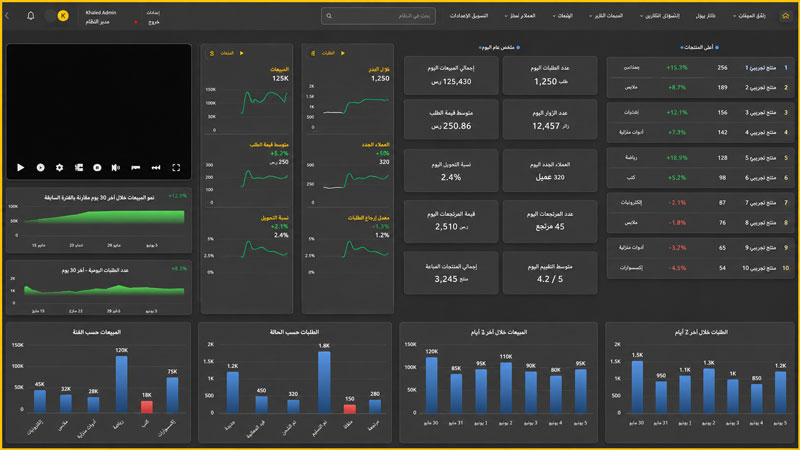Click the 250.86 average order value card
Image resolution: width=800 pixels, height=450 pixels.
pos(451,119)
